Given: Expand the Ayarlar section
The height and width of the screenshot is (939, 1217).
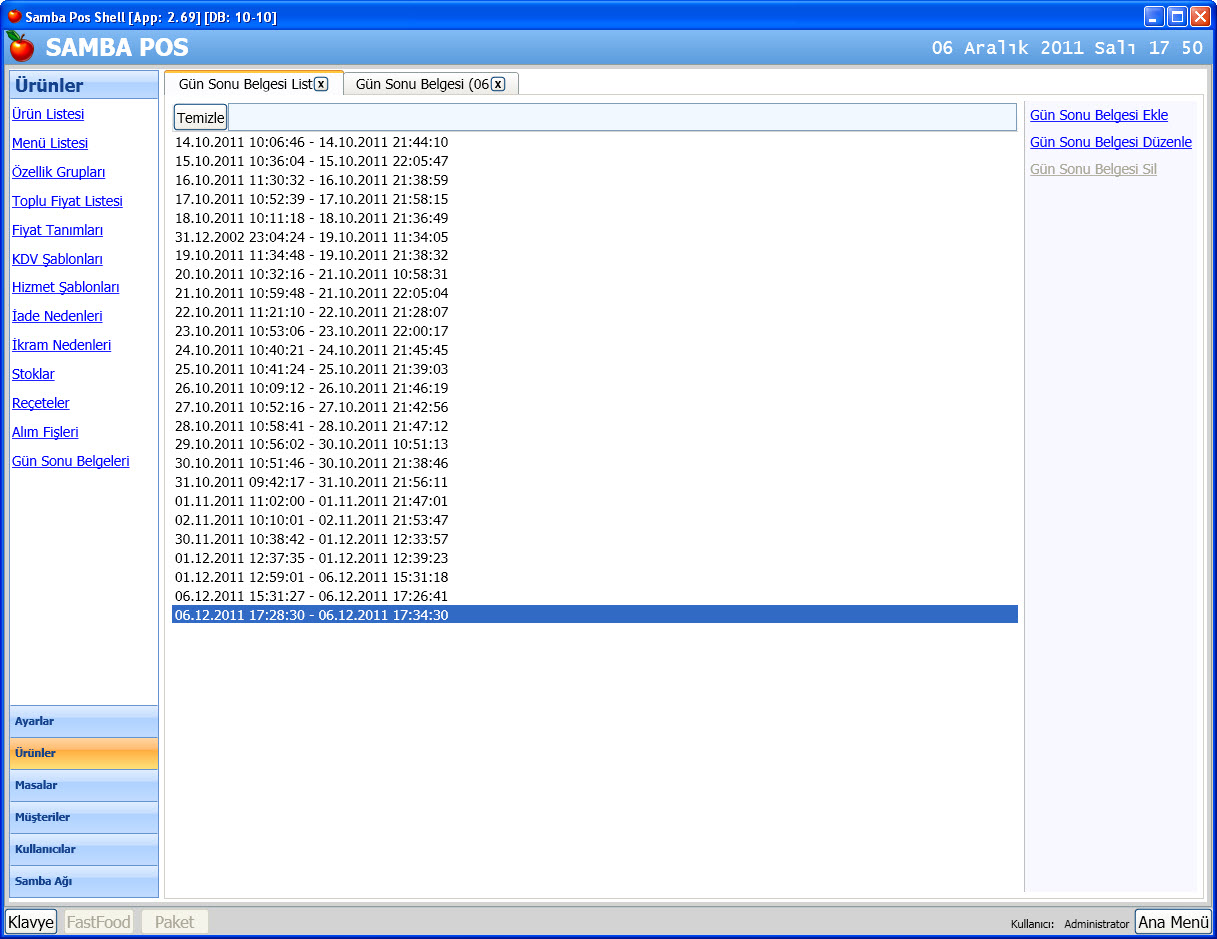Looking at the screenshot, I should 84,721.
